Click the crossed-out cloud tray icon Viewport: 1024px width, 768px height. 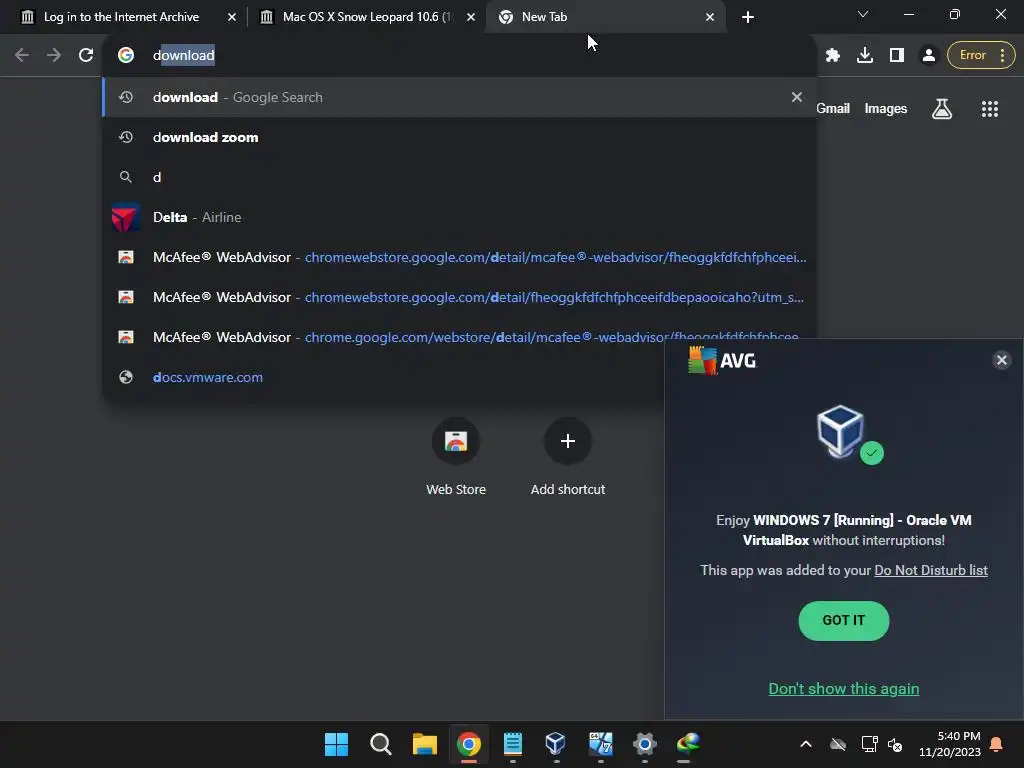838,744
